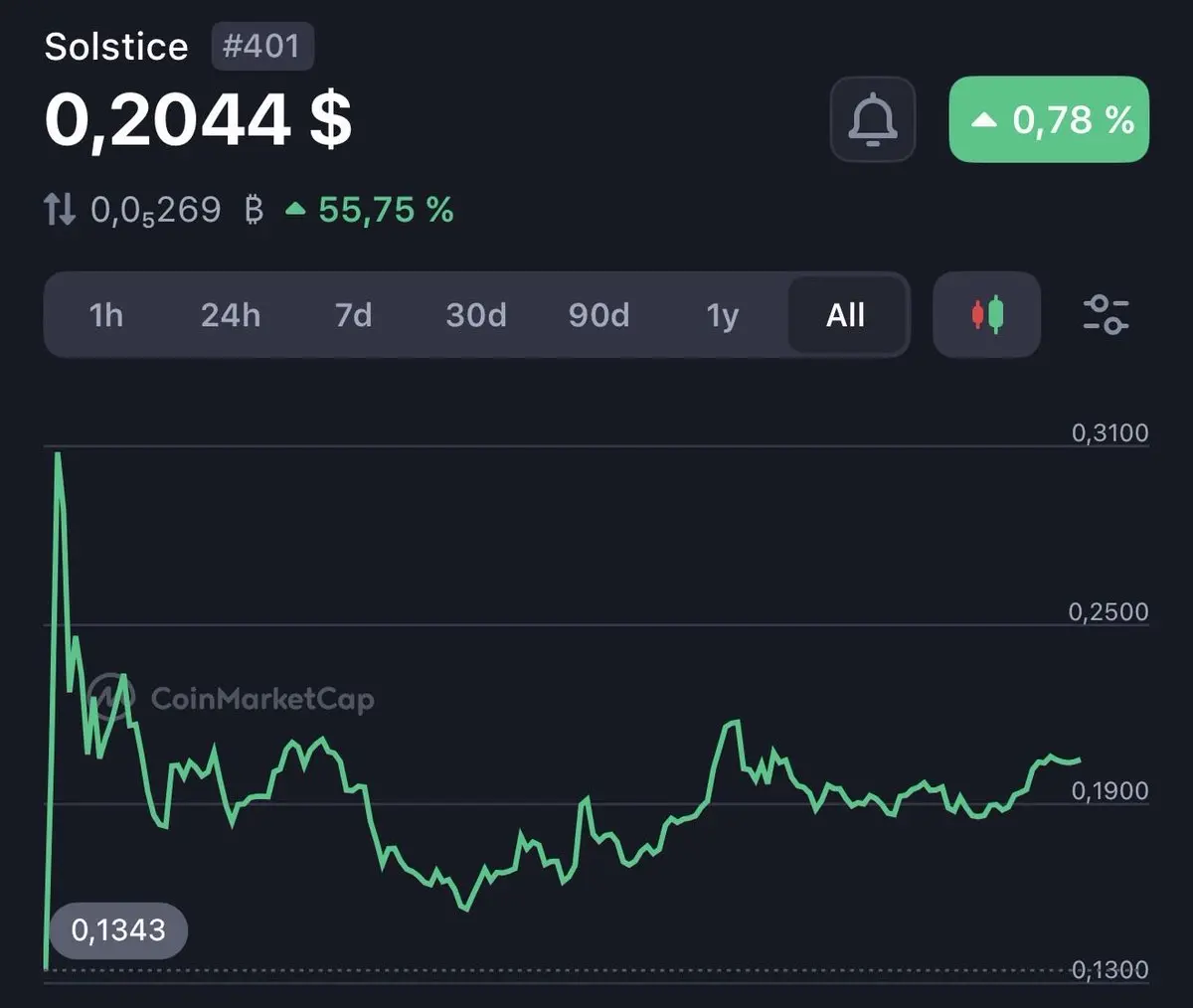
Task: Click the swap currency arrows icon
Action: point(60,210)
